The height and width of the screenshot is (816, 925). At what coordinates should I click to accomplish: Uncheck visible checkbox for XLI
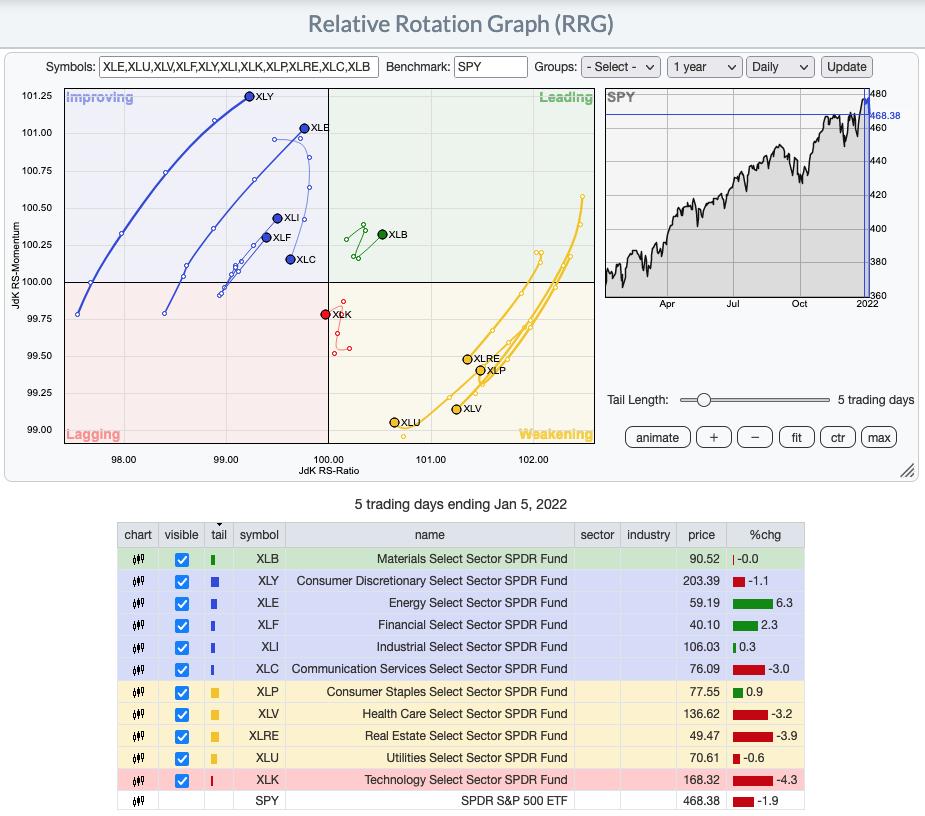pos(182,648)
